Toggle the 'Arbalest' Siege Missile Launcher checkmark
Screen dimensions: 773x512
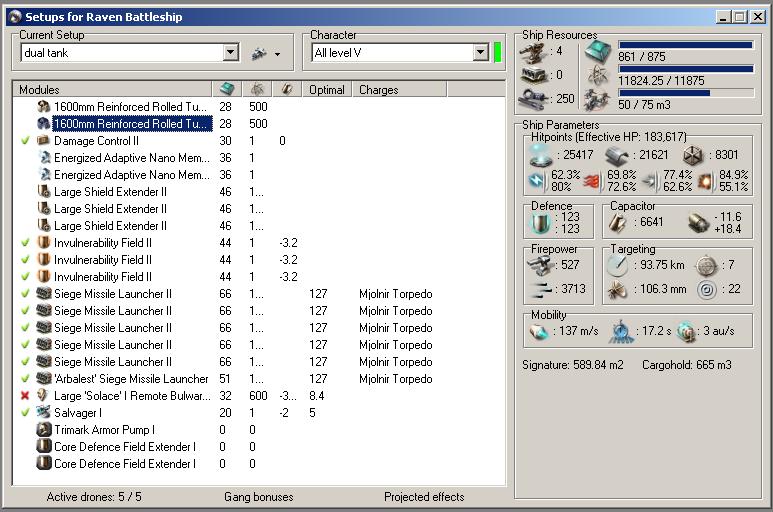(25, 379)
